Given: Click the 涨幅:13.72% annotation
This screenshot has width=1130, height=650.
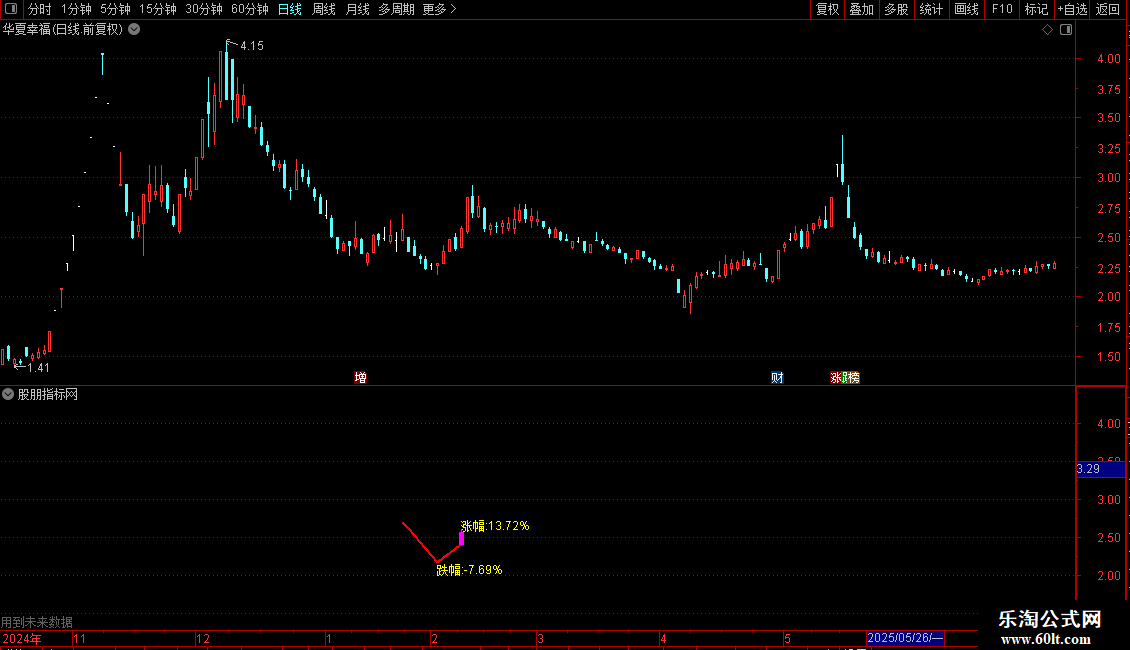Looking at the screenshot, I should (495, 526).
